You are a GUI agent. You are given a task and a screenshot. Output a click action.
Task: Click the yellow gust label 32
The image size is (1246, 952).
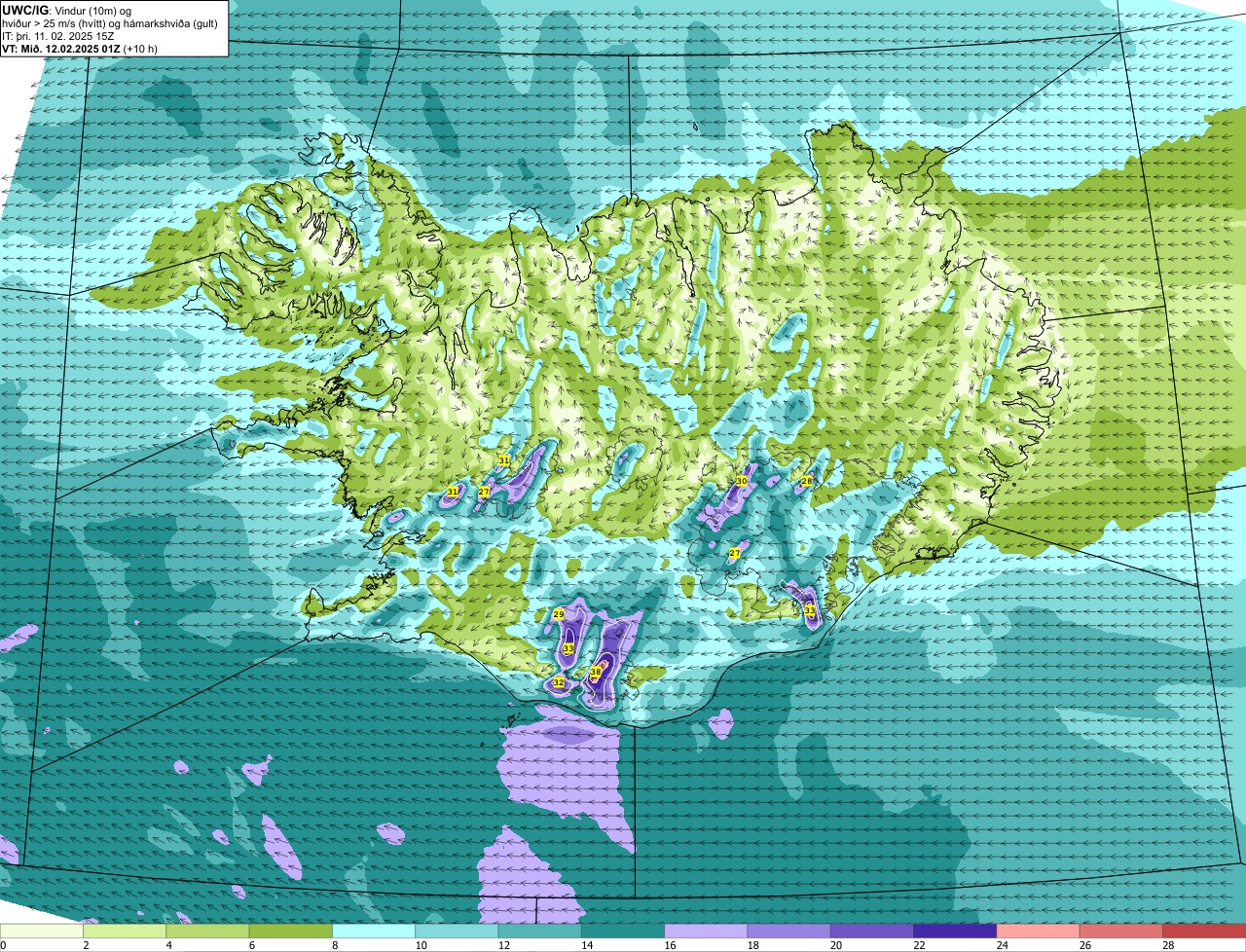[559, 682]
